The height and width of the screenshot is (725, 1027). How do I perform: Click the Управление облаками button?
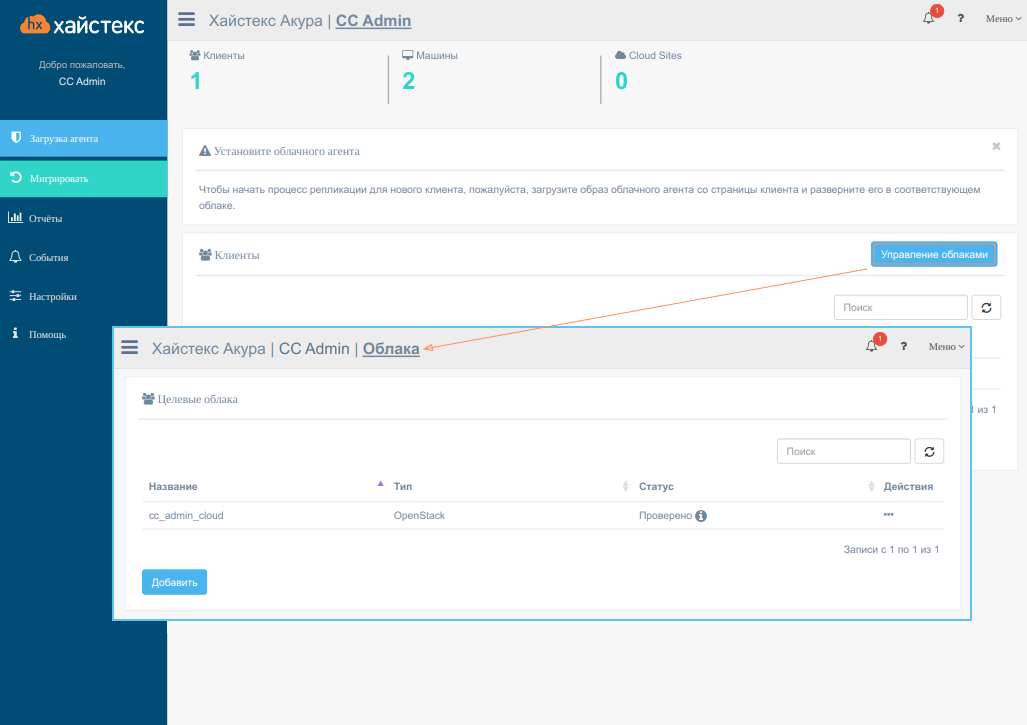[933, 255]
